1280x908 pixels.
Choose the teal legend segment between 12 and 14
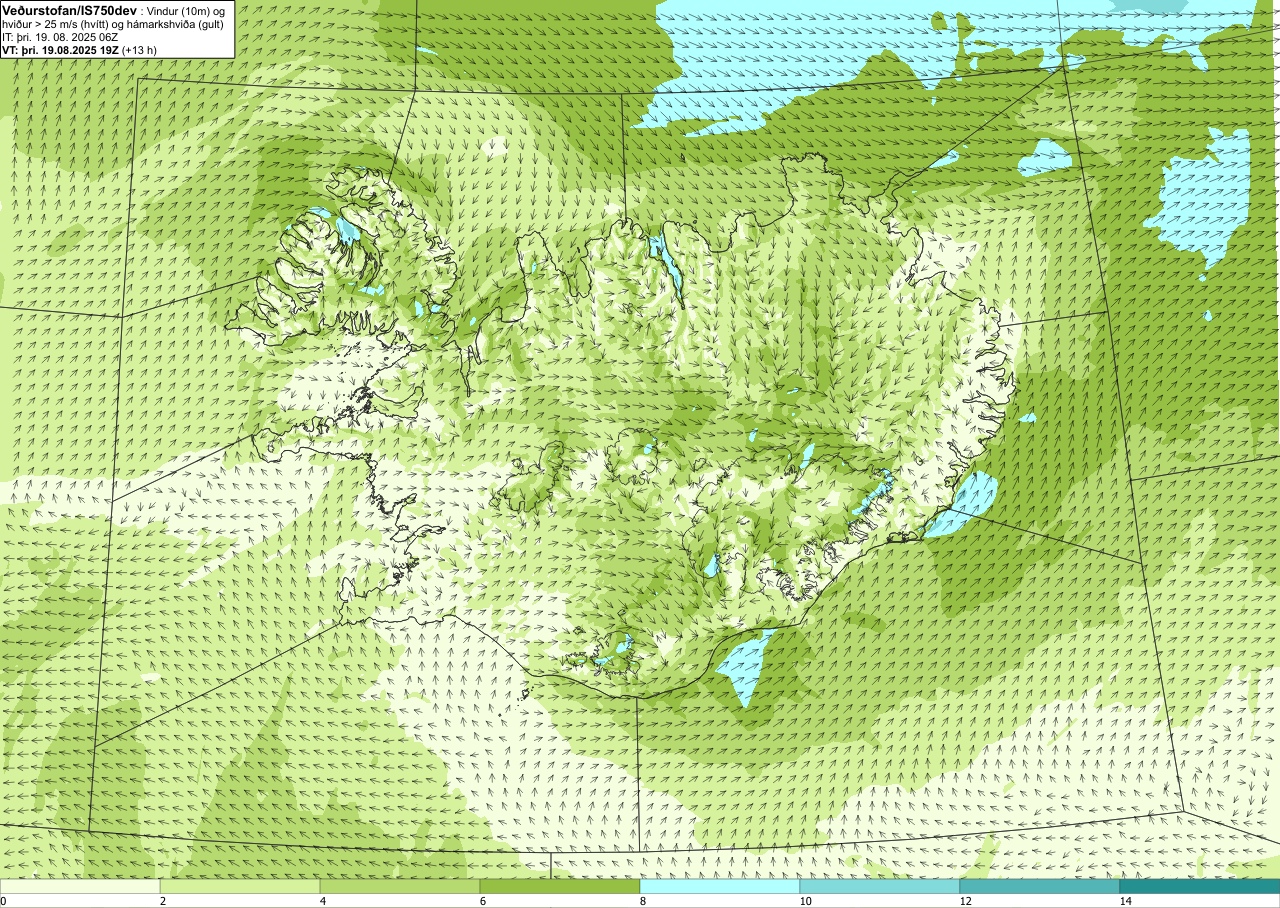[x=1040, y=886]
